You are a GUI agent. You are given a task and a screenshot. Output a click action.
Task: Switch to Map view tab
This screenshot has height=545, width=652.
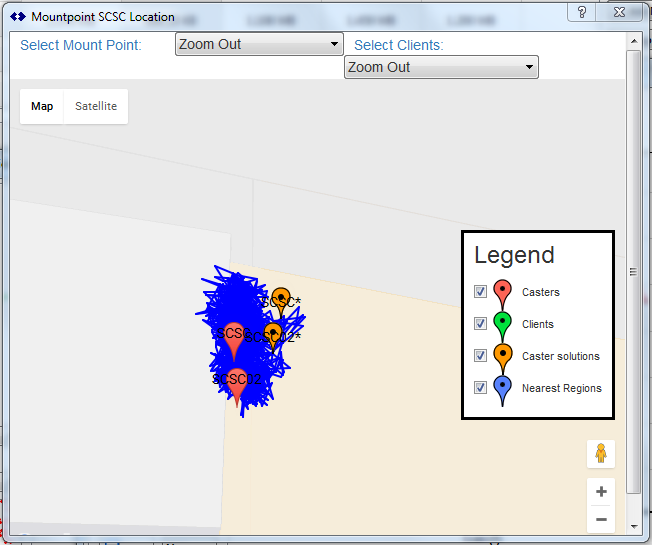[42, 106]
